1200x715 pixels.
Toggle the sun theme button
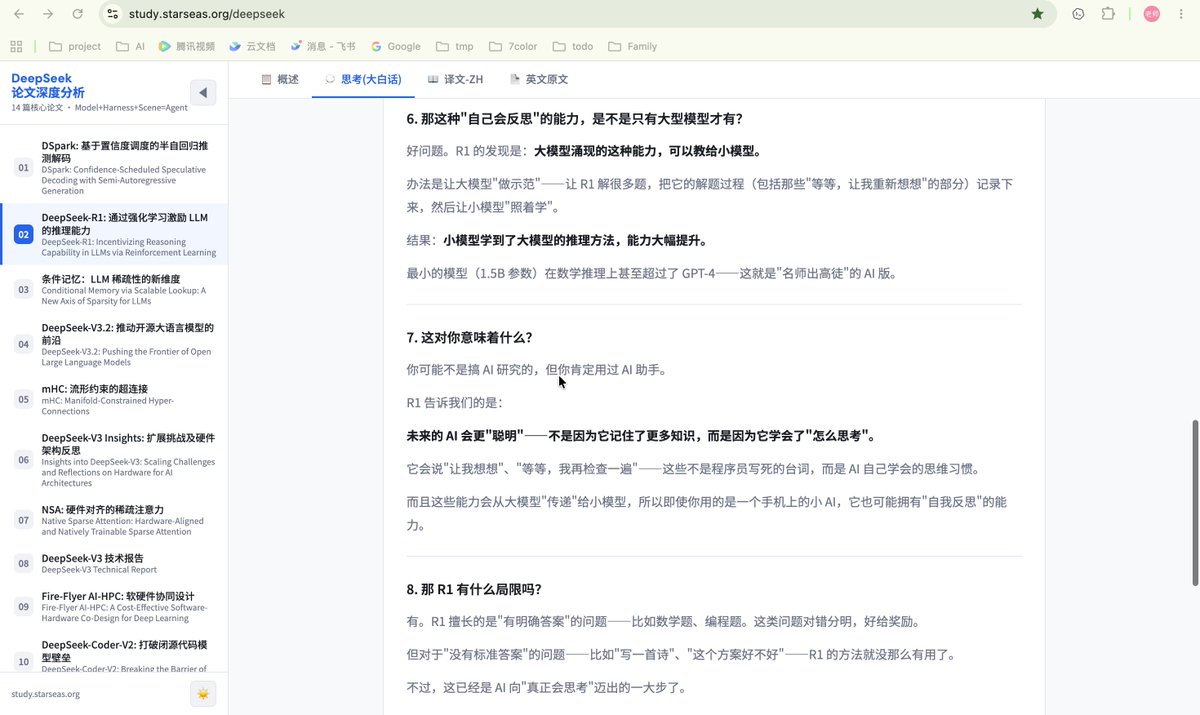click(x=203, y=694)
